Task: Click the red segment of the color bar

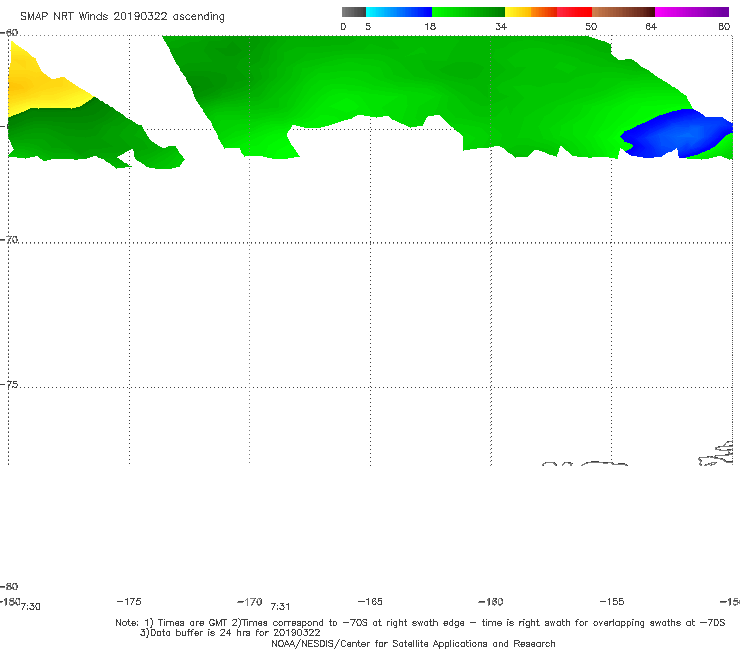Action: point(574,12)
